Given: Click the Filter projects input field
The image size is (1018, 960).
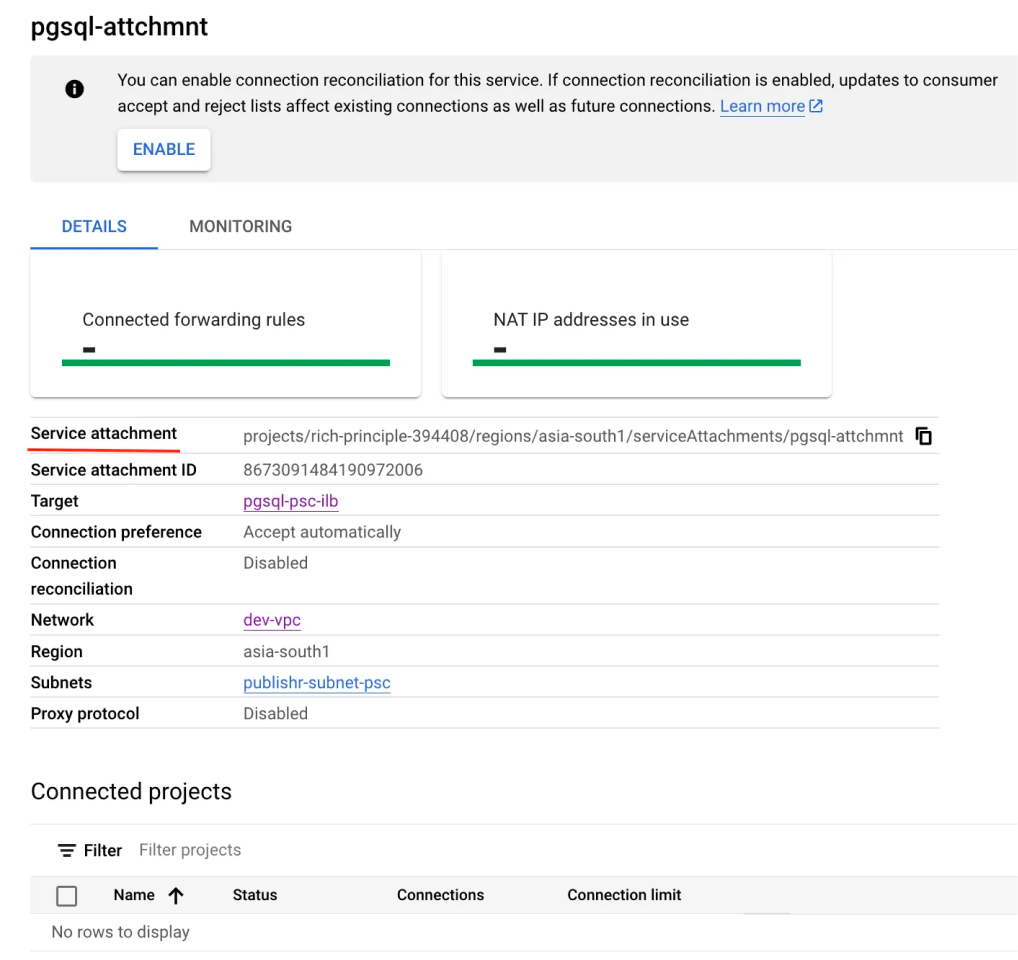Looking at the screenshot, I should 189,849.
